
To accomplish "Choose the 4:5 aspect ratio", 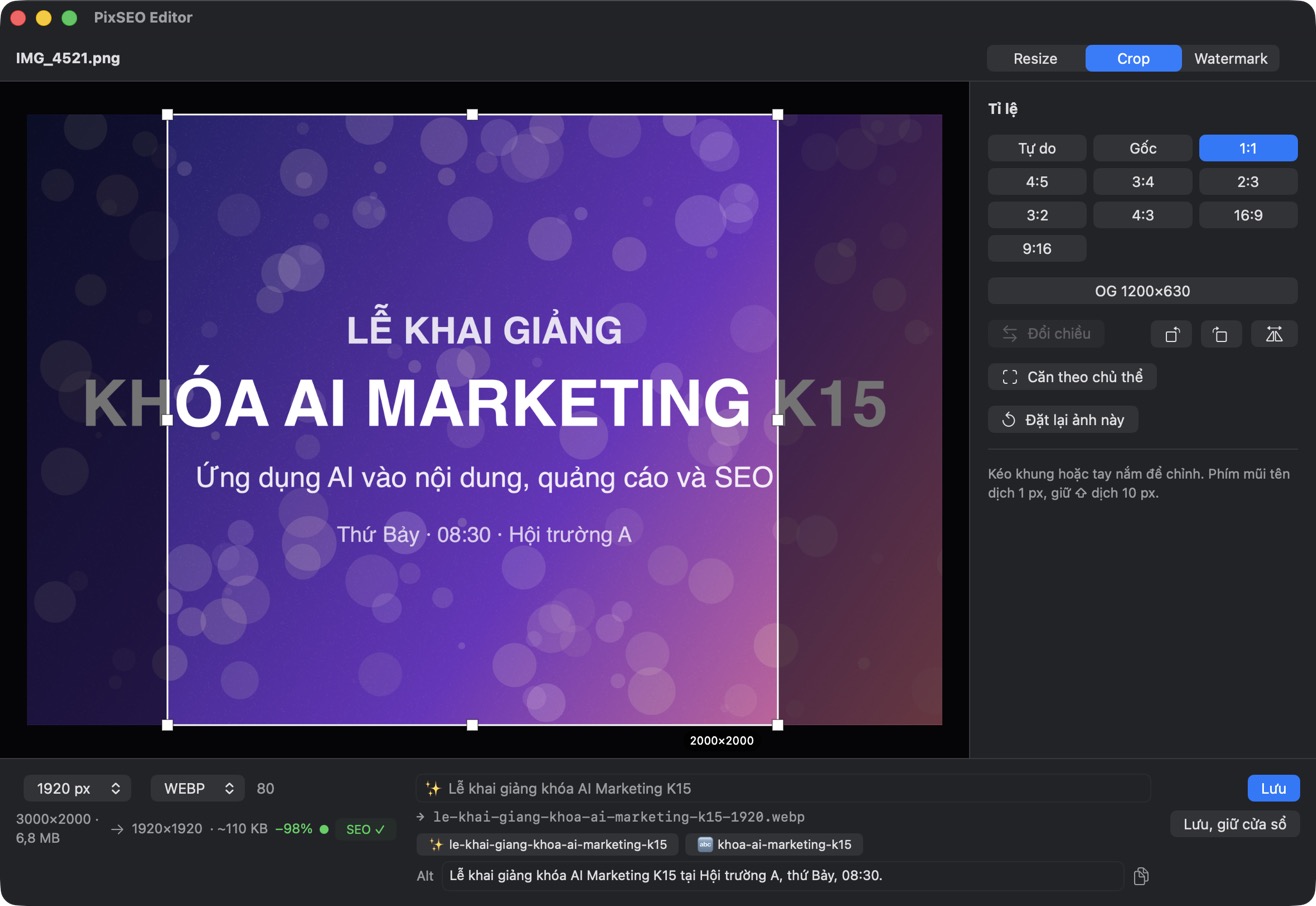I will pyautogui.click(x=1037, y=182).
